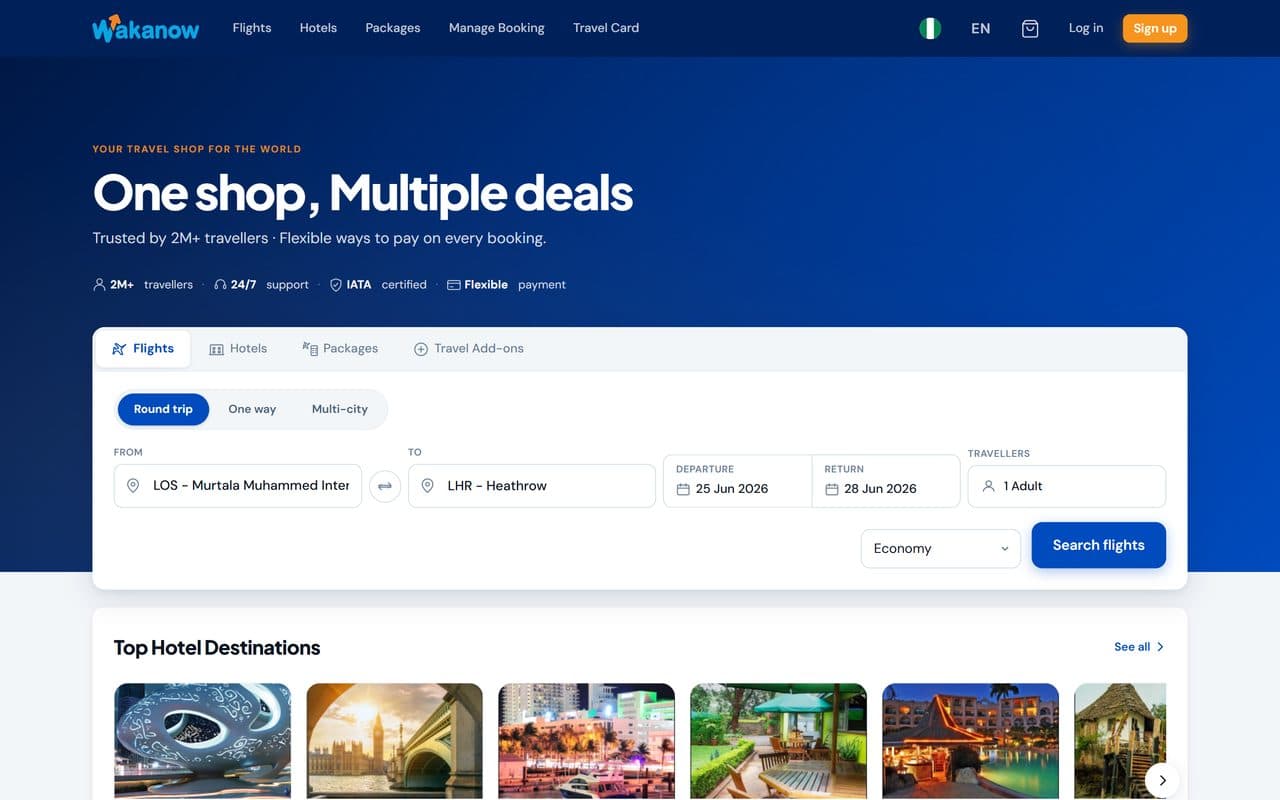Switch to Multi-city trip type
Viewport: 1280px width, 800px height.
[340, 409]
